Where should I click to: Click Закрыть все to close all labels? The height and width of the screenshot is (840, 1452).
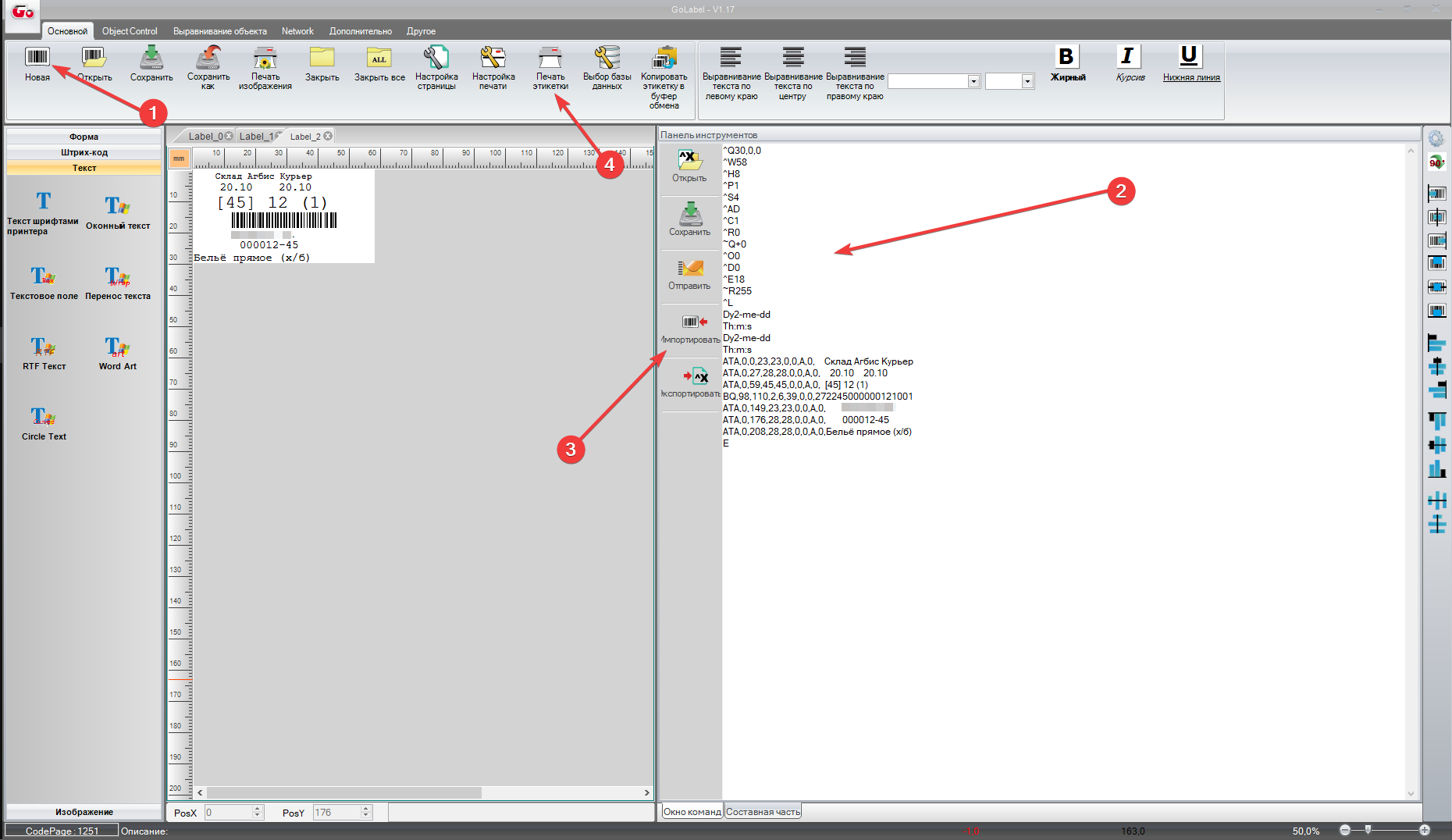[379, 57]
